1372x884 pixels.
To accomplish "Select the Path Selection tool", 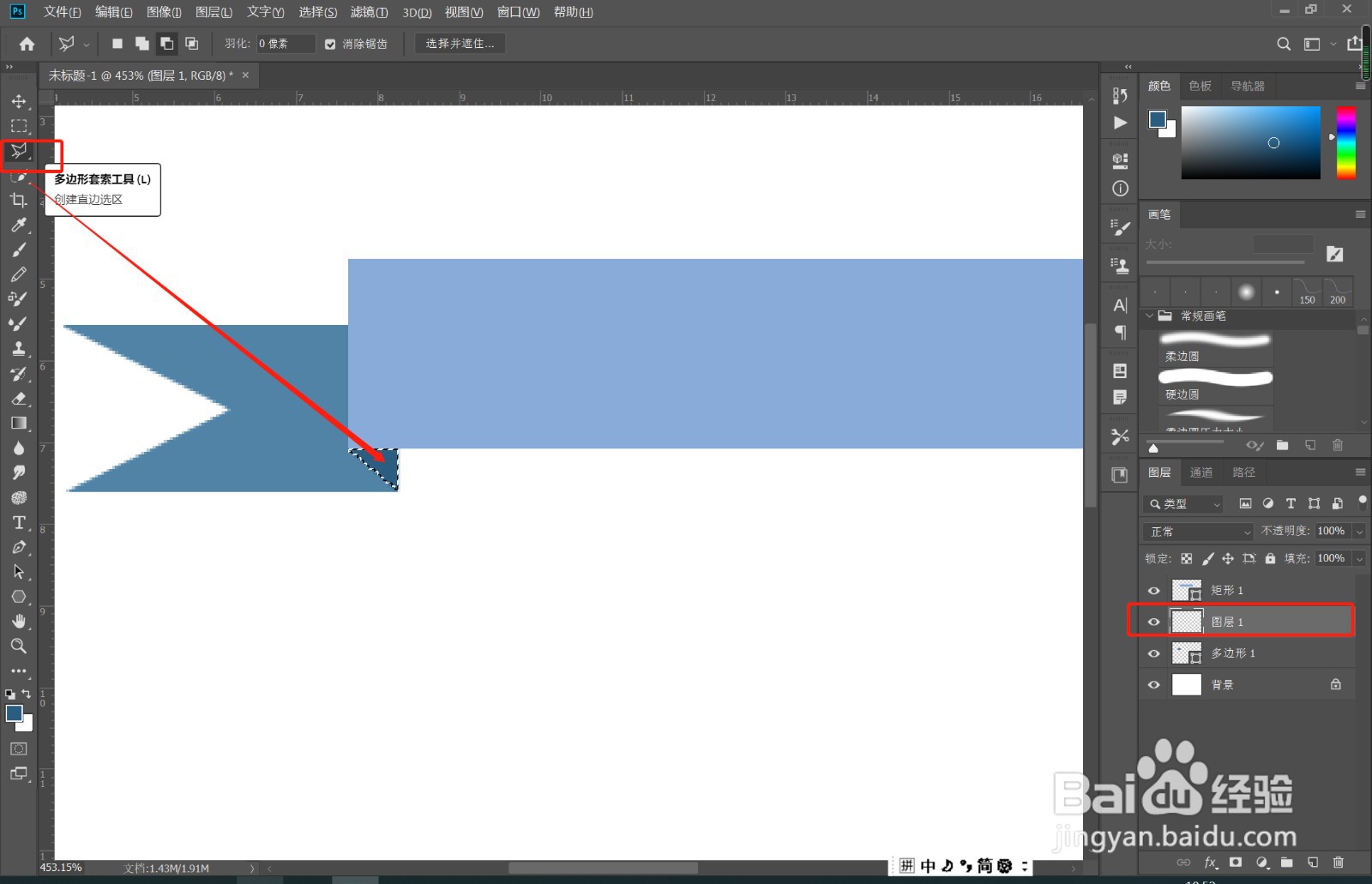I will 19,572.
